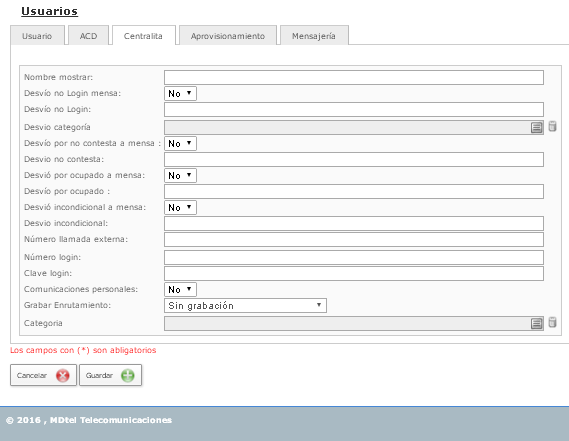
Task: Clear Desvío categoría with trash icon
Action: coord(552,126)
